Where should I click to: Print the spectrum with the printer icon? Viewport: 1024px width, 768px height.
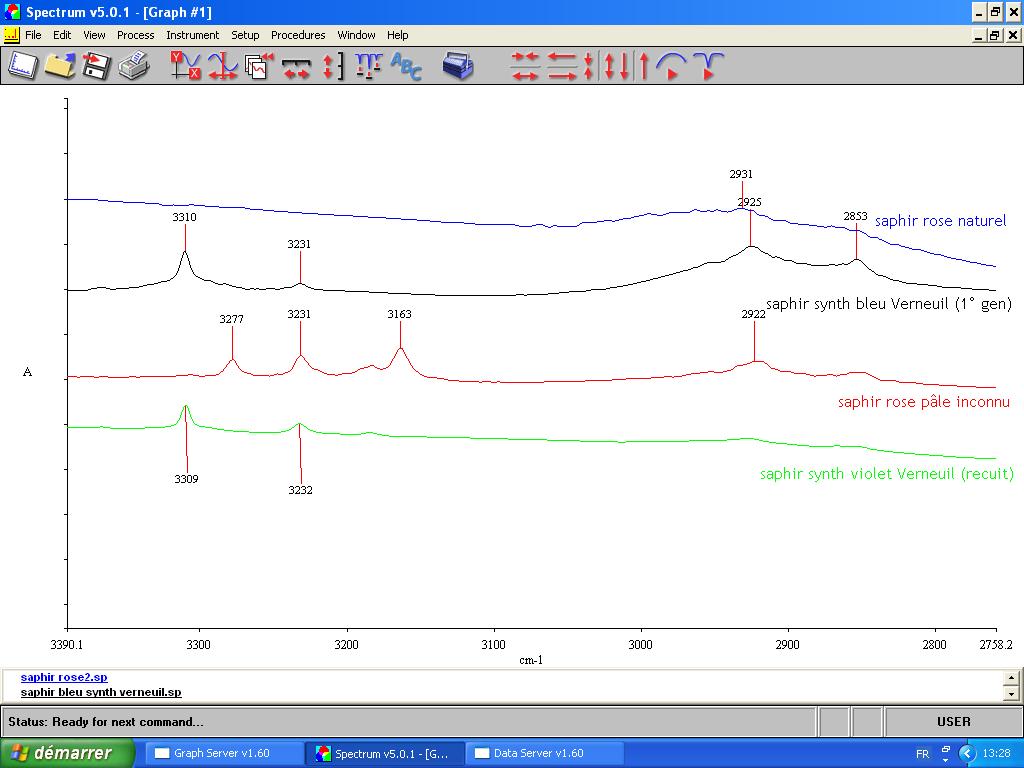pos(133,66)
